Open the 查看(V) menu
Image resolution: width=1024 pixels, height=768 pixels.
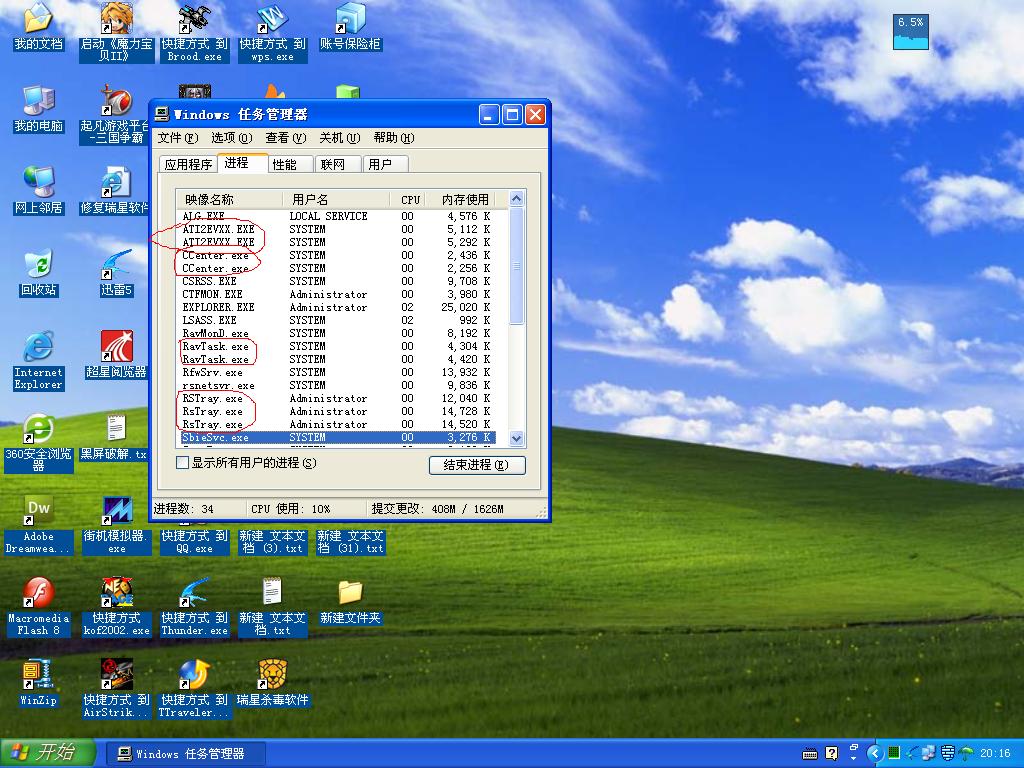(x=284, y=138)
